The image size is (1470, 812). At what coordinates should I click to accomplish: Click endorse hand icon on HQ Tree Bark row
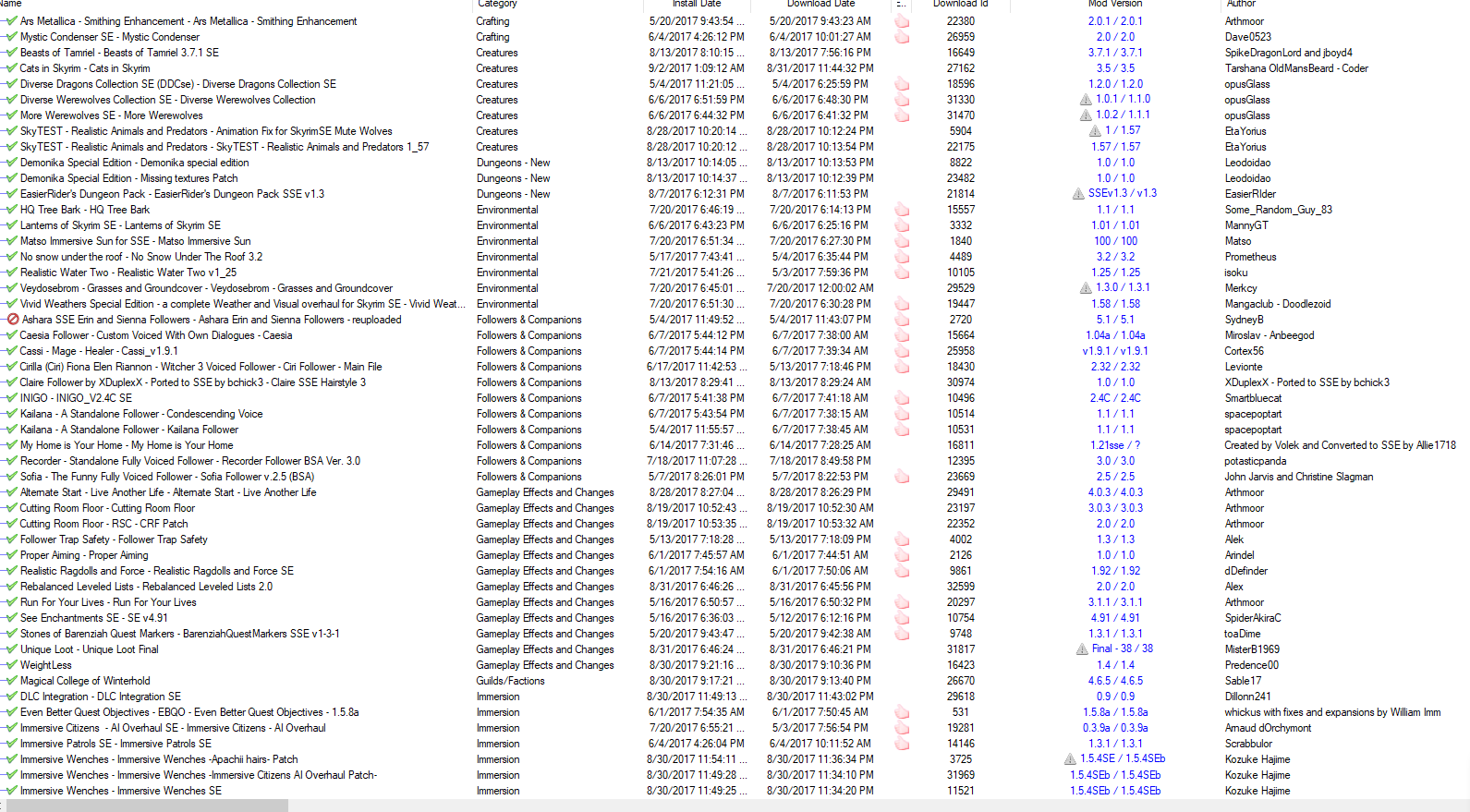pos(902,210)
